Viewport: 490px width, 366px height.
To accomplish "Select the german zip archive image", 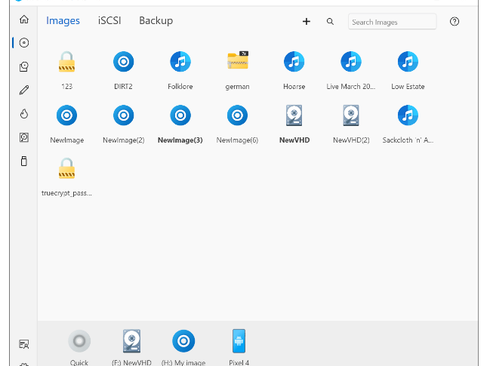I will click(237, 70).
